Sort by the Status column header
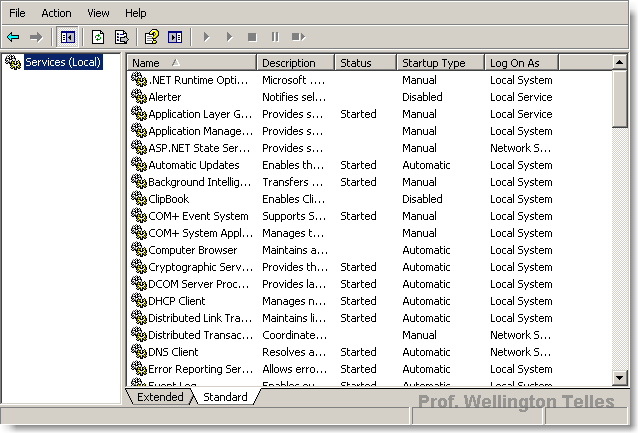Image resolution: width=638 pixels, height=433 pixels. click(x=365, y=63)
